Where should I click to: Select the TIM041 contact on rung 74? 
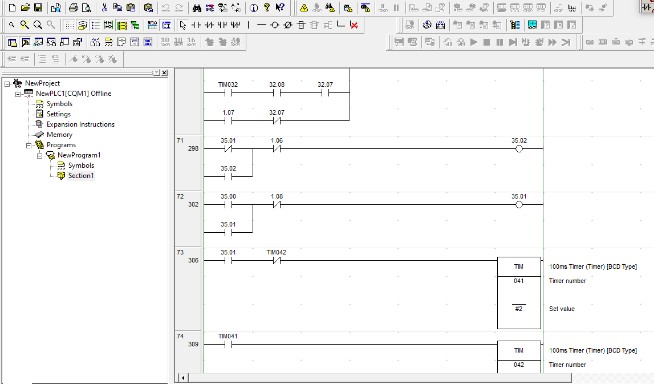(x=228, y=344)
